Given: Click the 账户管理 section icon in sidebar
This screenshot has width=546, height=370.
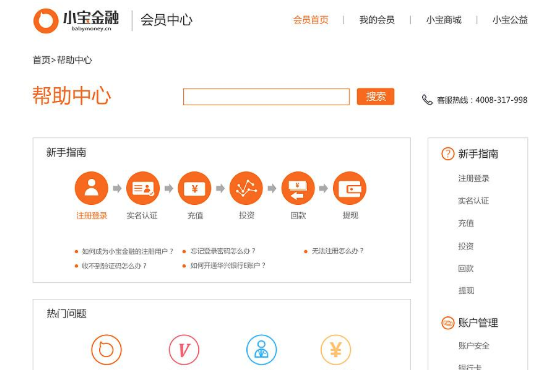Looking at the screenshot, I should point(448,323).
